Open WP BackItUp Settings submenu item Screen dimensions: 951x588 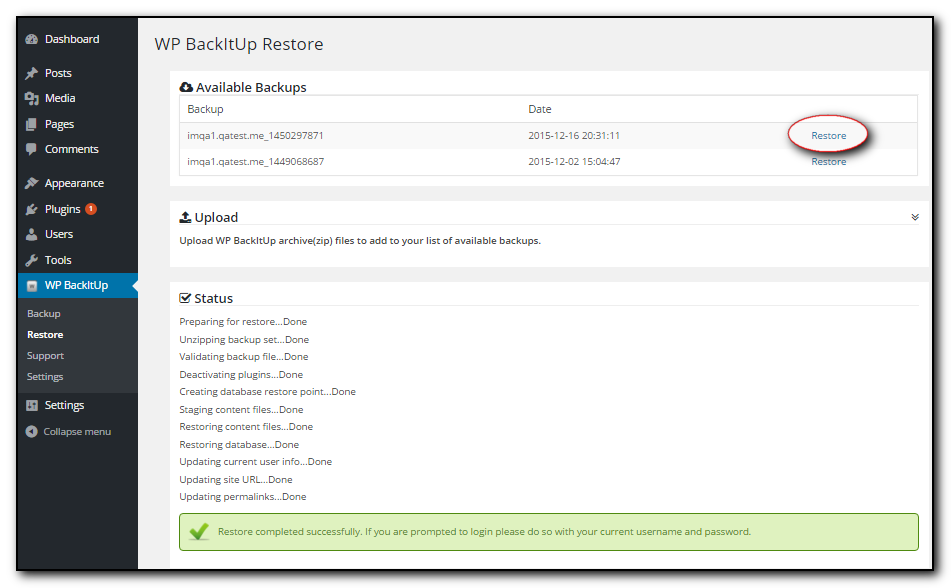(45, 377)
